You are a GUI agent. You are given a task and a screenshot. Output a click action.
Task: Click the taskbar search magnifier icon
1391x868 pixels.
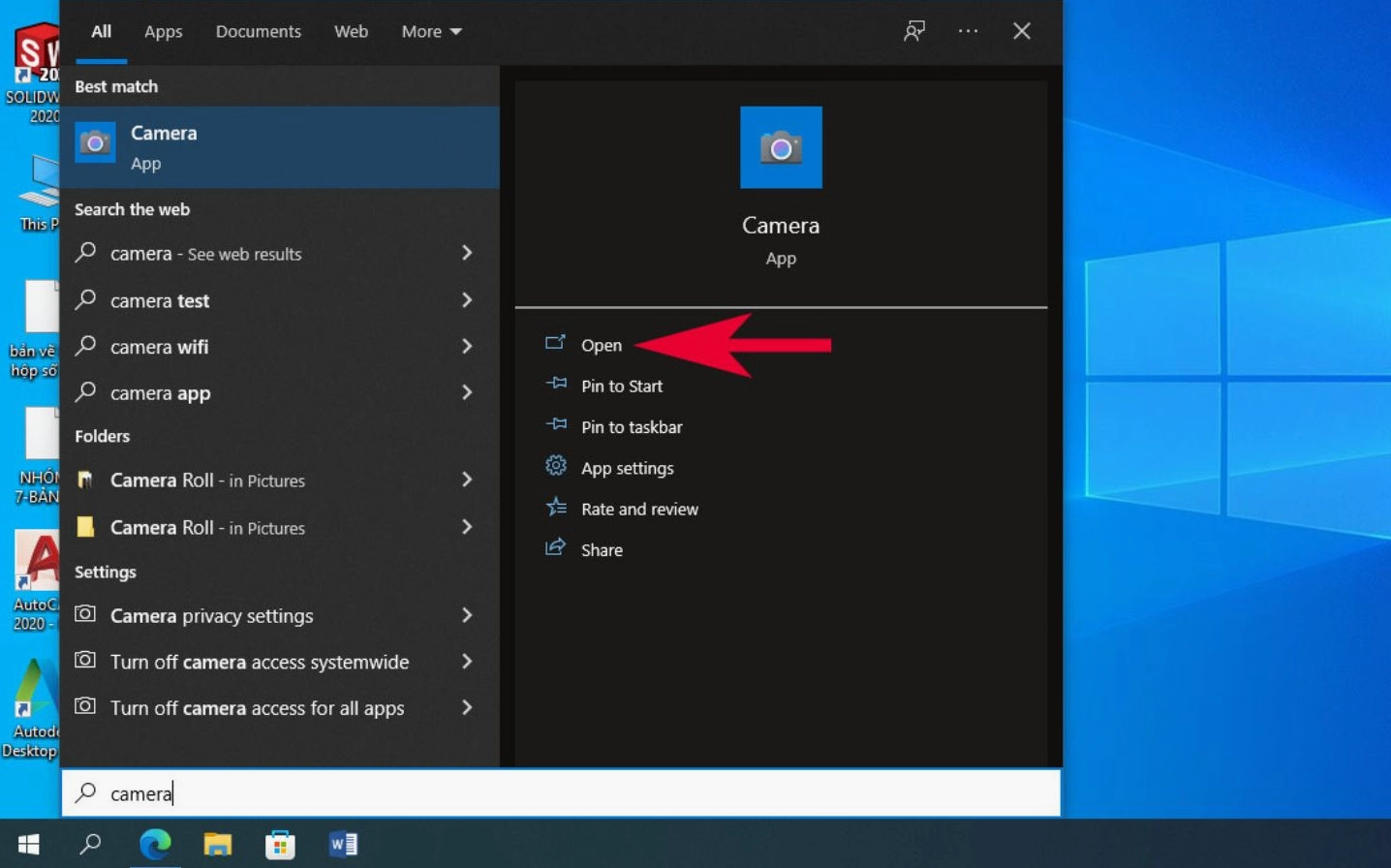pos(91,844)
